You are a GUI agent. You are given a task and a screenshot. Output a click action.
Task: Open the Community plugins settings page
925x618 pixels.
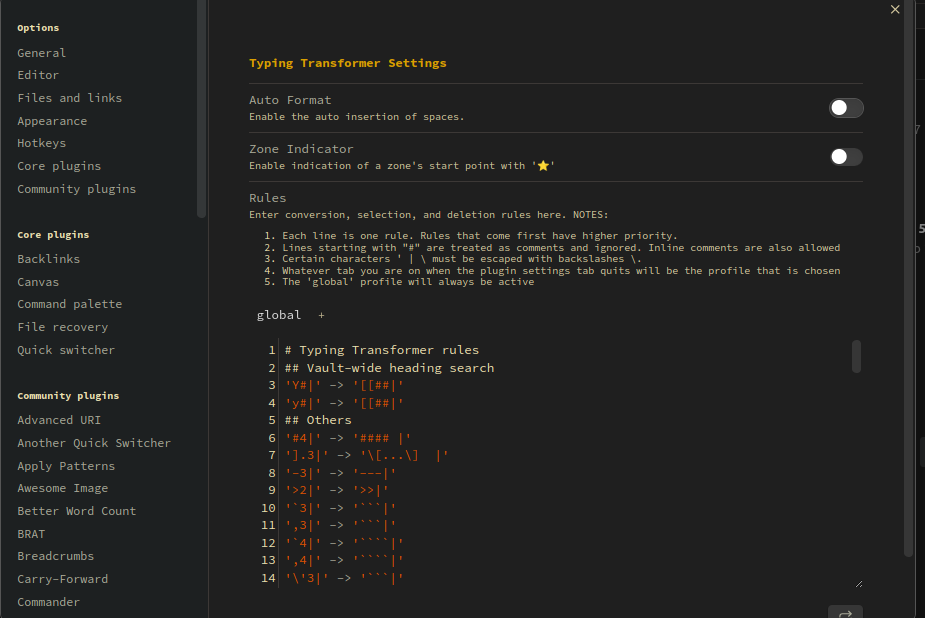click(x=76, y=188)
